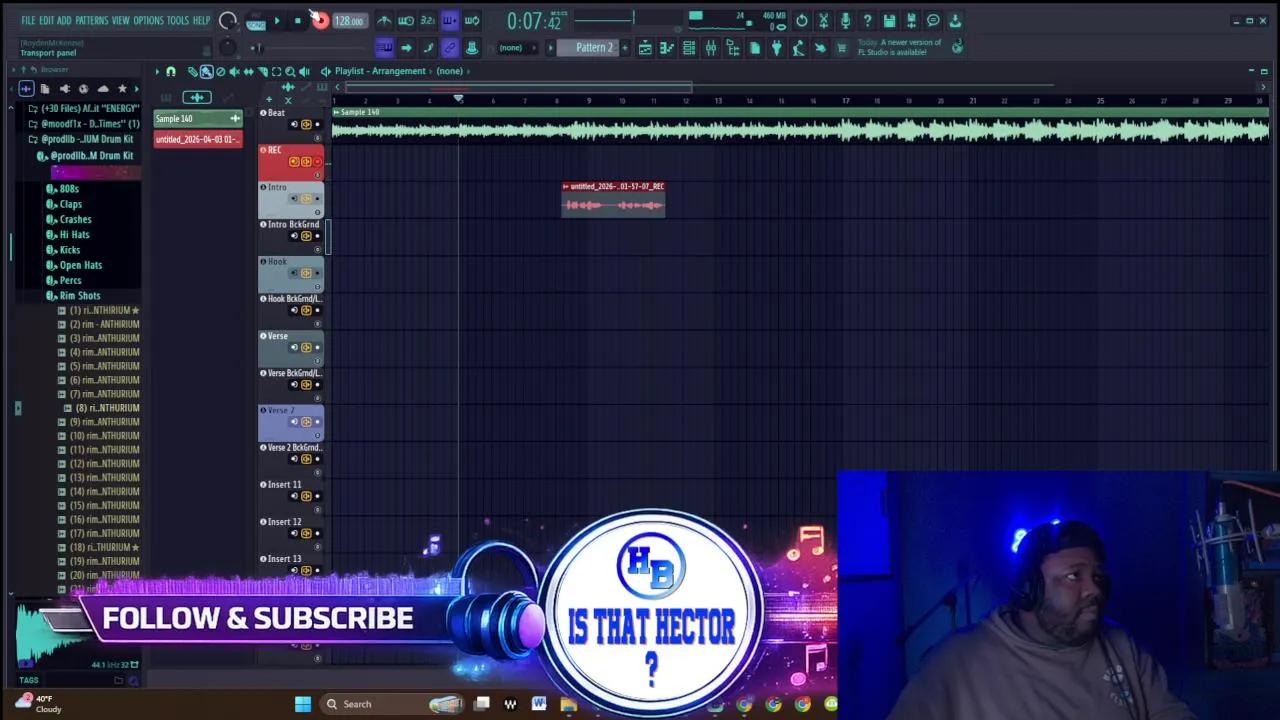The height and width of the screenshot is (720, 1280).
Task: Open the channel rack view icon
Action: pos(689,48)
